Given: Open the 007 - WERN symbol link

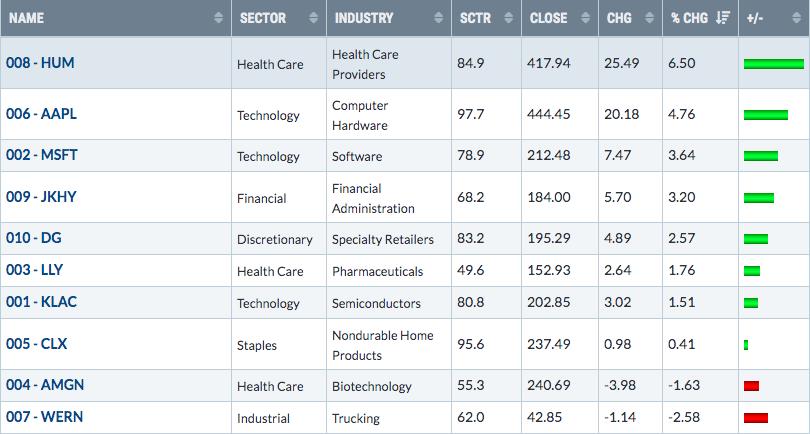Looking at the screenshot, I should (x=44, y=417).
